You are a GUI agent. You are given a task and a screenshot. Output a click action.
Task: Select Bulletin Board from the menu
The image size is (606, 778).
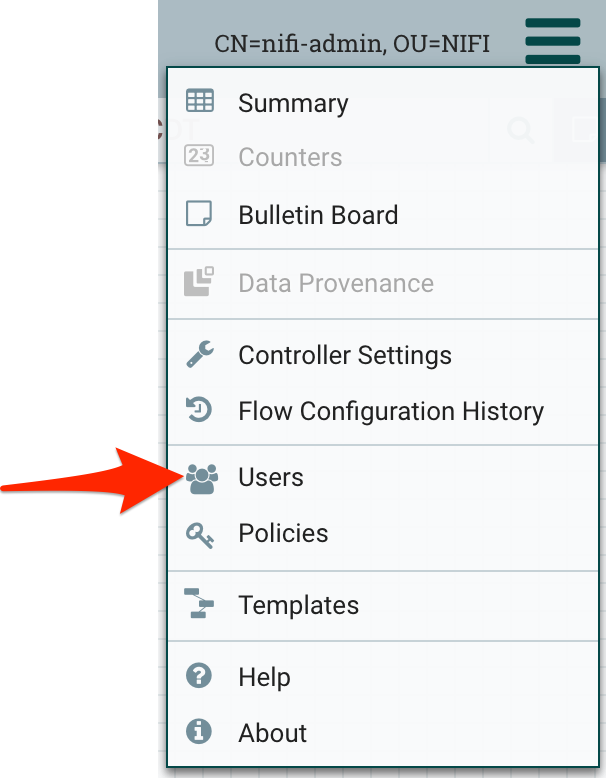[x=318, y=215]
